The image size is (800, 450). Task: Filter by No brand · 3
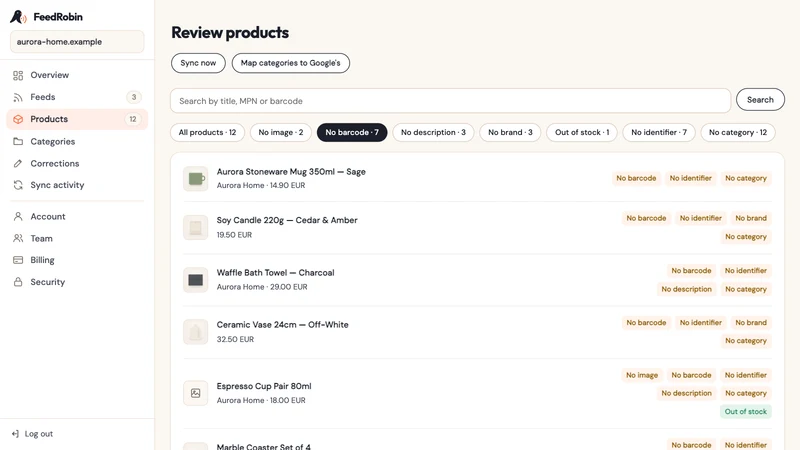pyautogui.click(x=510, y=133)
